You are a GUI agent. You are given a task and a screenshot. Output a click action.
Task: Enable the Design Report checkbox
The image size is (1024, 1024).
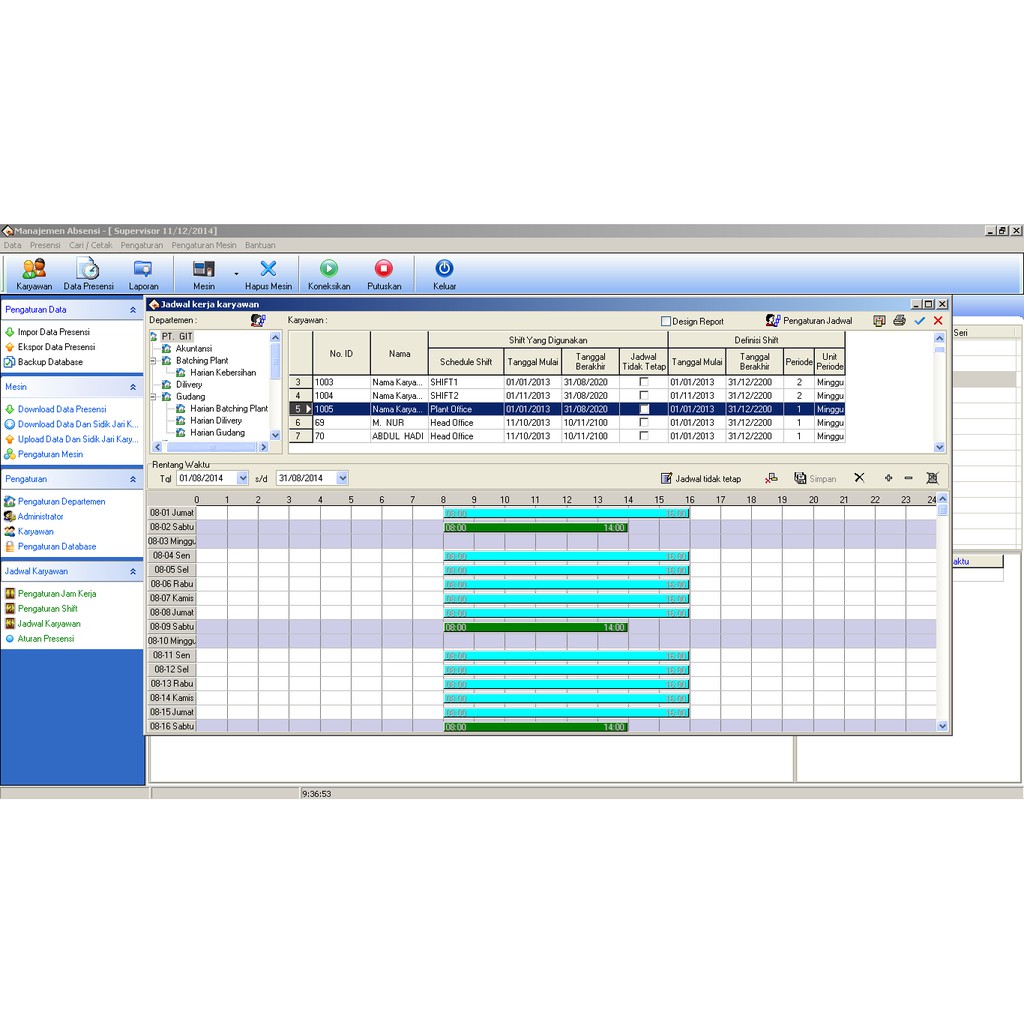(x=666, y=321)
